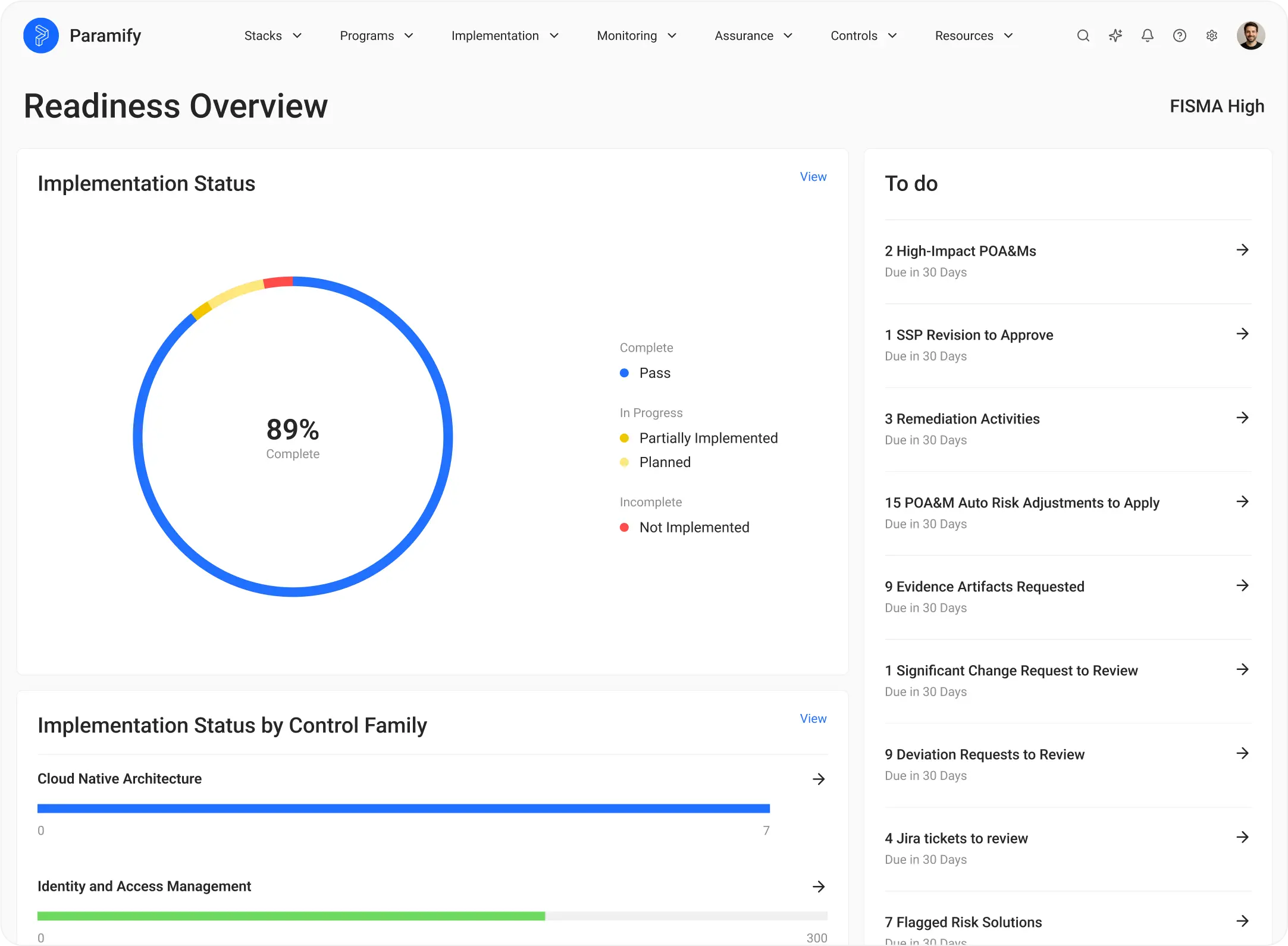Open arrow for Significant Change Request to Review
Viewport: 1288px width, 946px height.
[x=1242, y=669]
